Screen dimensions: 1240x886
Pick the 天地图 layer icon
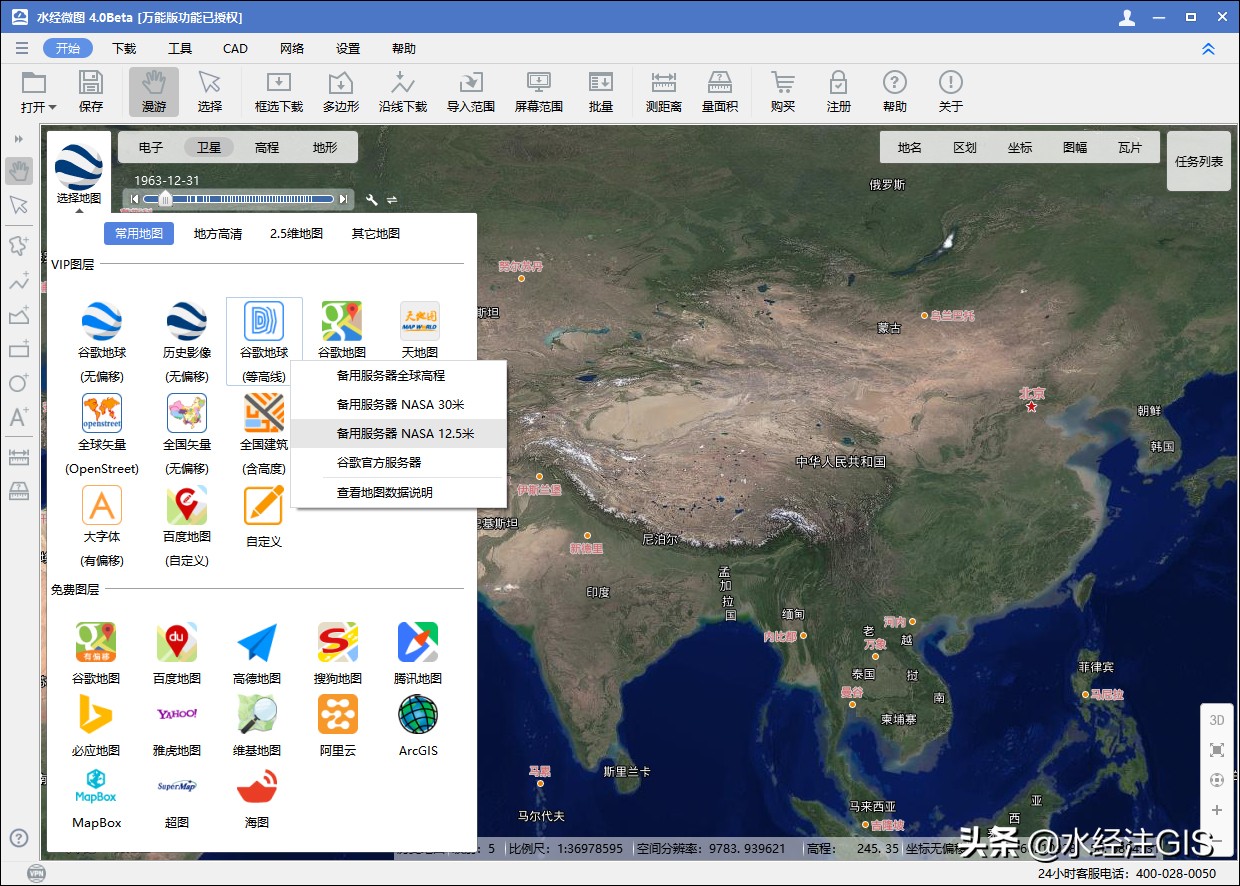[420, 322]
